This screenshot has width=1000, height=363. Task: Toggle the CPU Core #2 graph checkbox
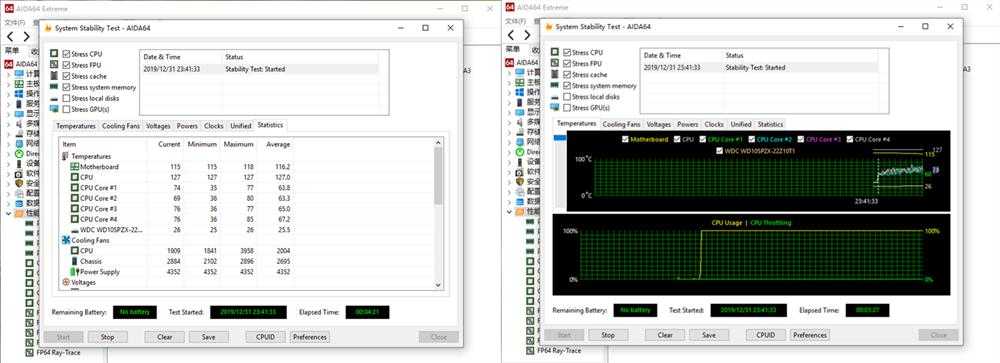(751, 139)
